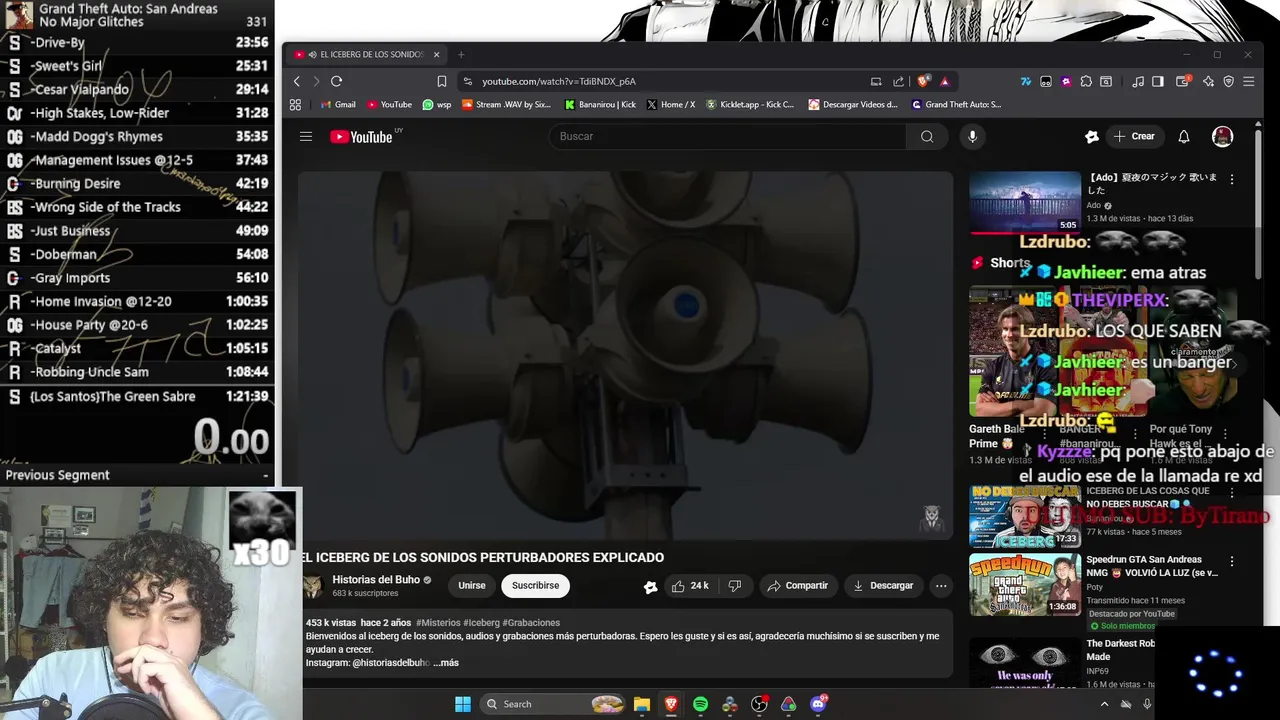Open the Bananirou Kick bookmark
The height and width of the screenshot is (720, 1280).
click(x=600, y=104)
